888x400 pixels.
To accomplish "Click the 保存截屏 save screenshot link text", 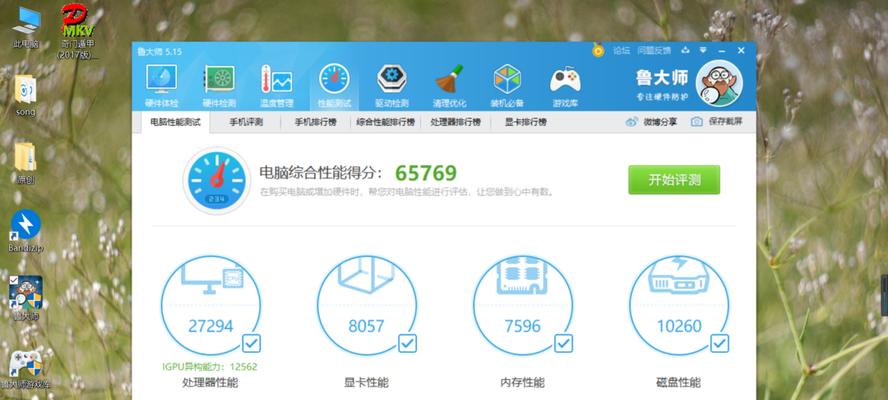I will click(x=725, y=122).
